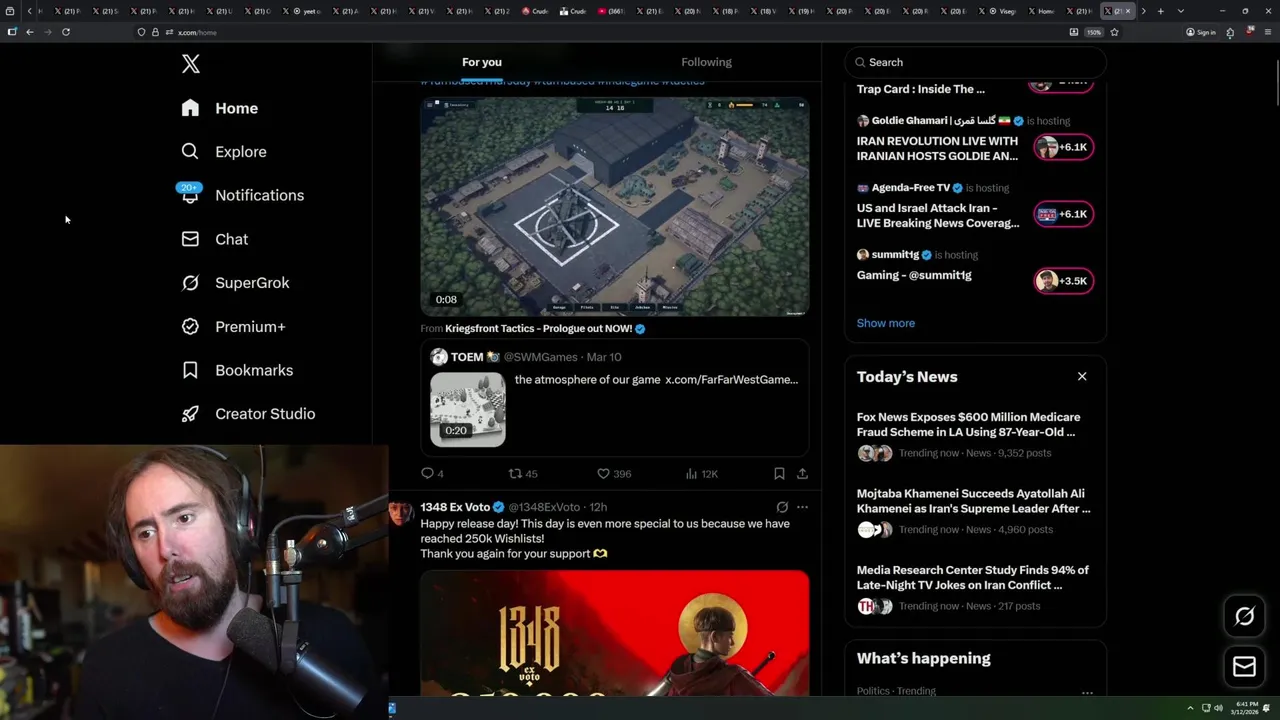View analytics for 12K views post

pyautogui.click(x=702, y=474)
